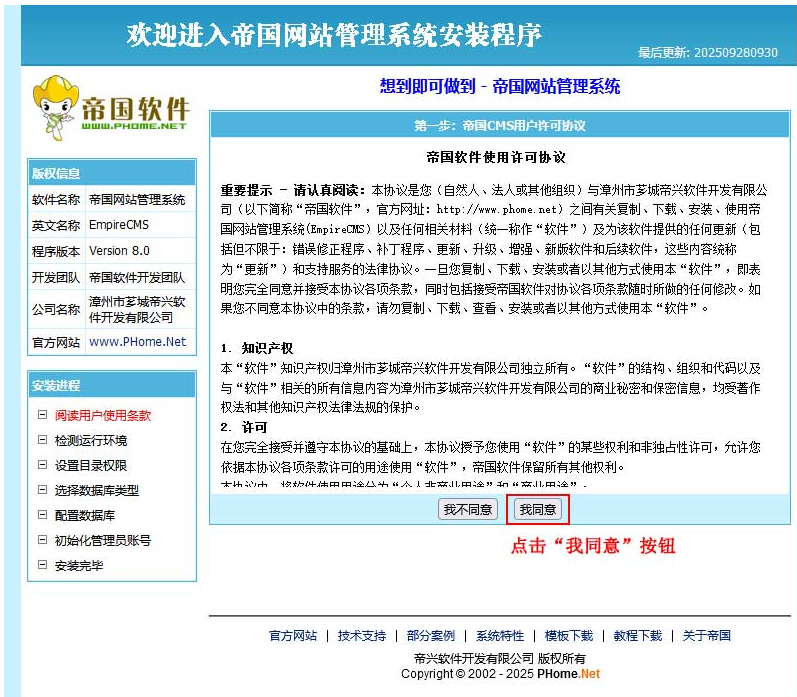
Task: Open 关于帝国 footer link
Action: [x=707, y=635]
